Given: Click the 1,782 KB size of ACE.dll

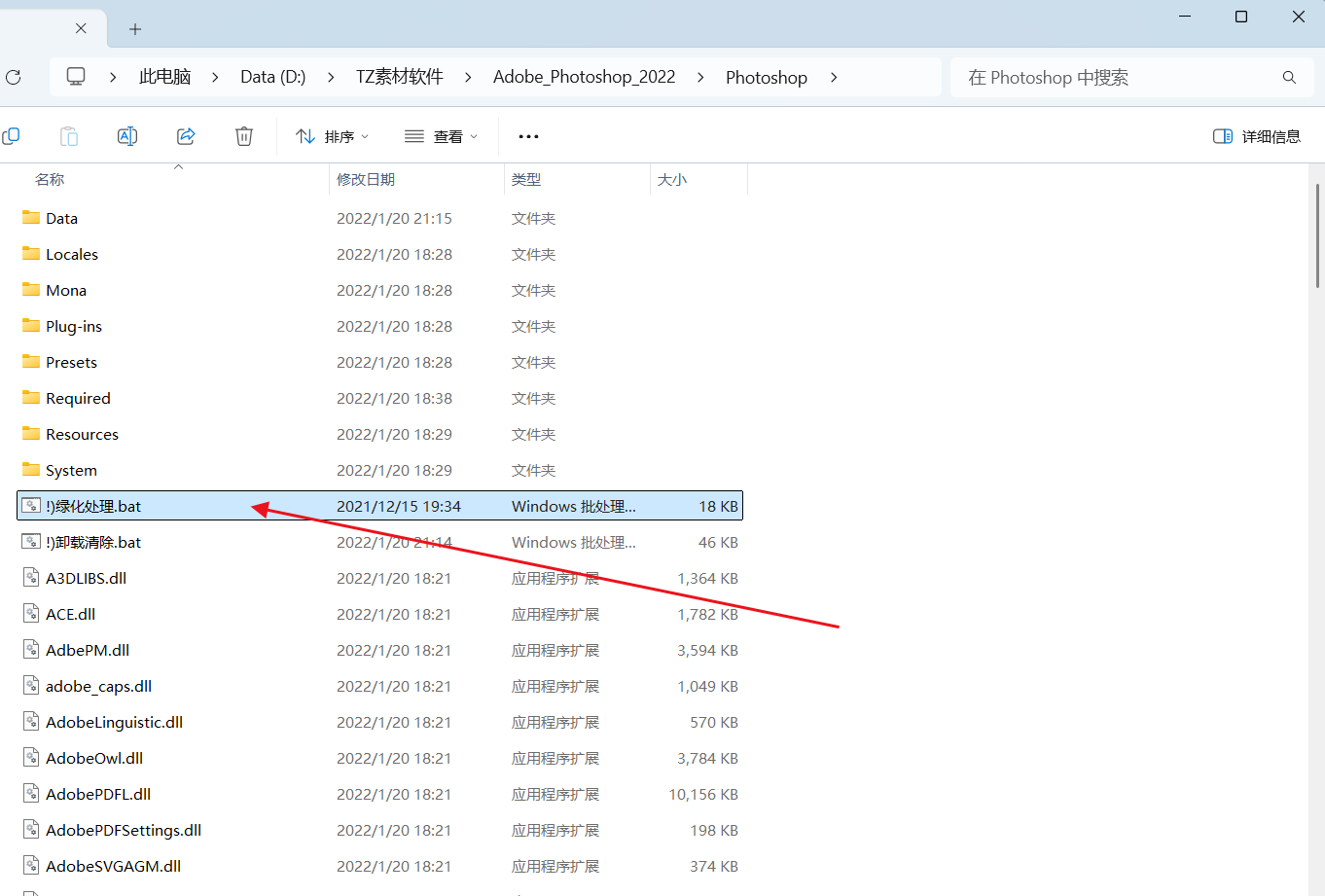Looking at the screenshot, I should pyautogui.click(x=708, y=614).
